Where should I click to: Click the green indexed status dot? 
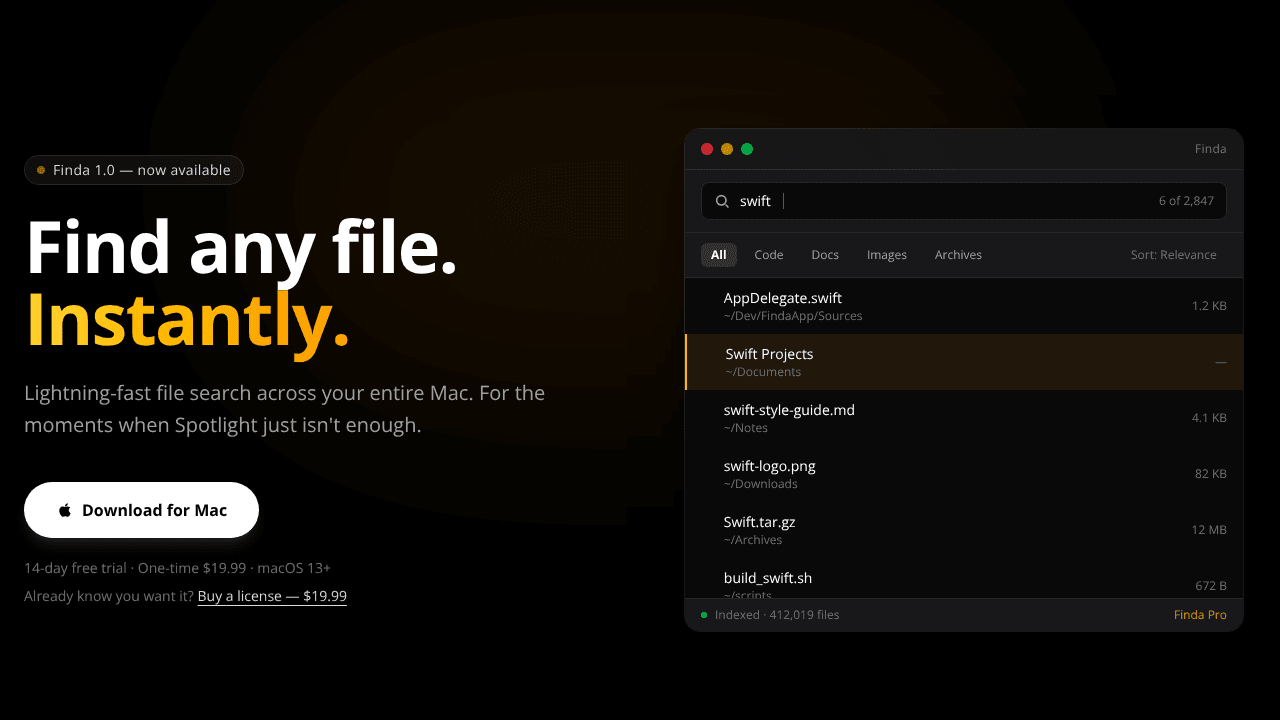click(704, 615)
